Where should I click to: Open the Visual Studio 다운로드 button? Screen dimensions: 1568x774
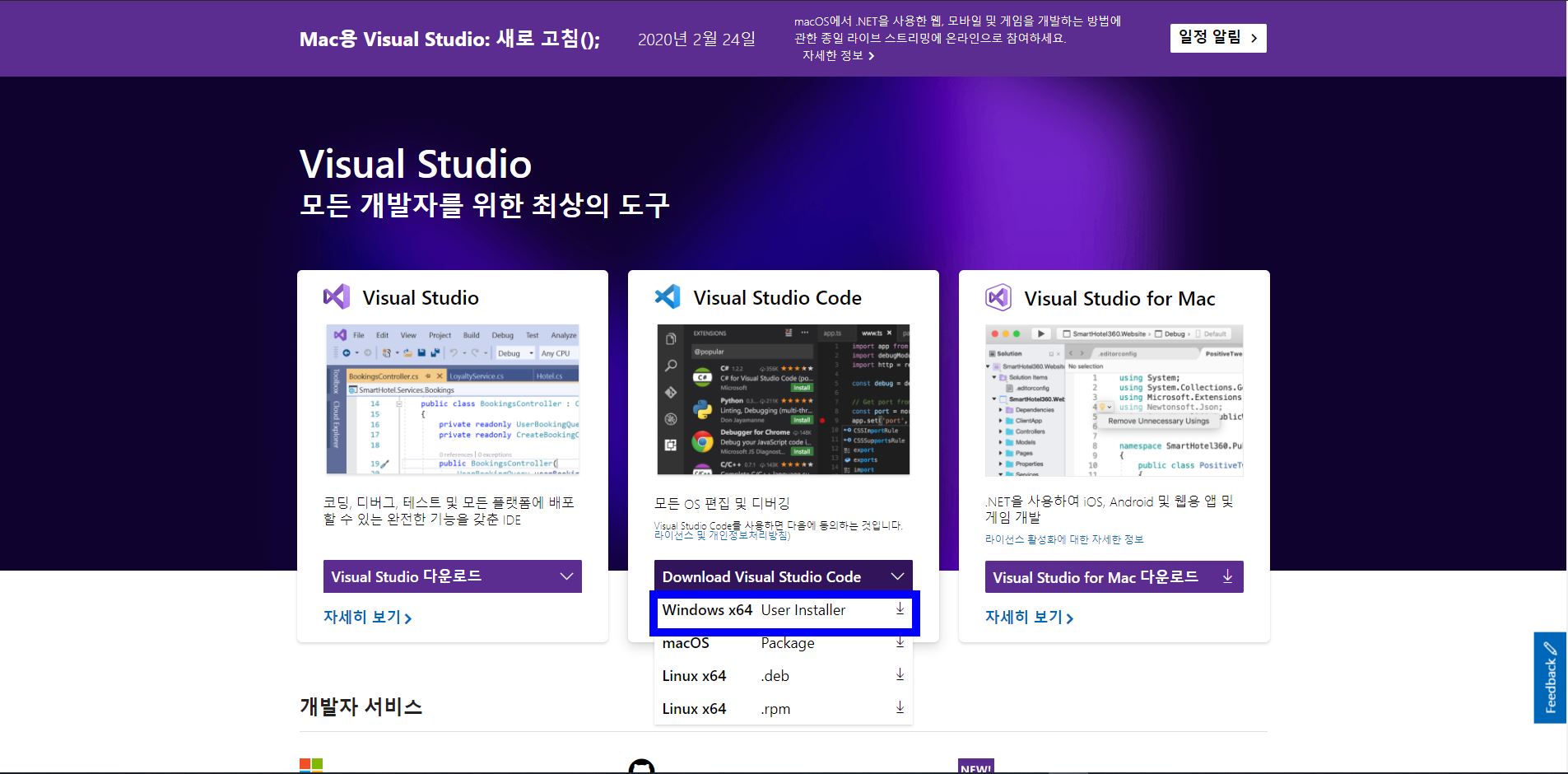(x=453, y=576)
